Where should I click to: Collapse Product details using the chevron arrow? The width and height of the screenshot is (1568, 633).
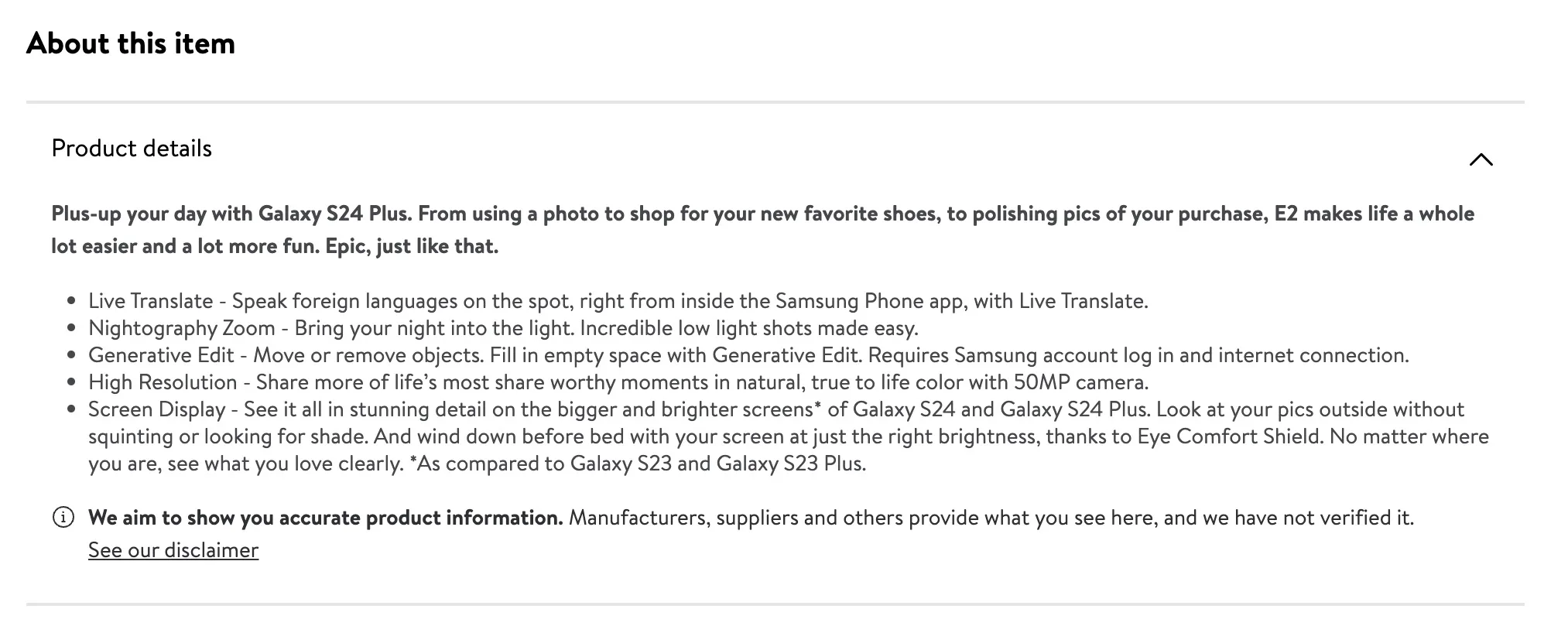pyautogui.click(x=1481, y=159)
